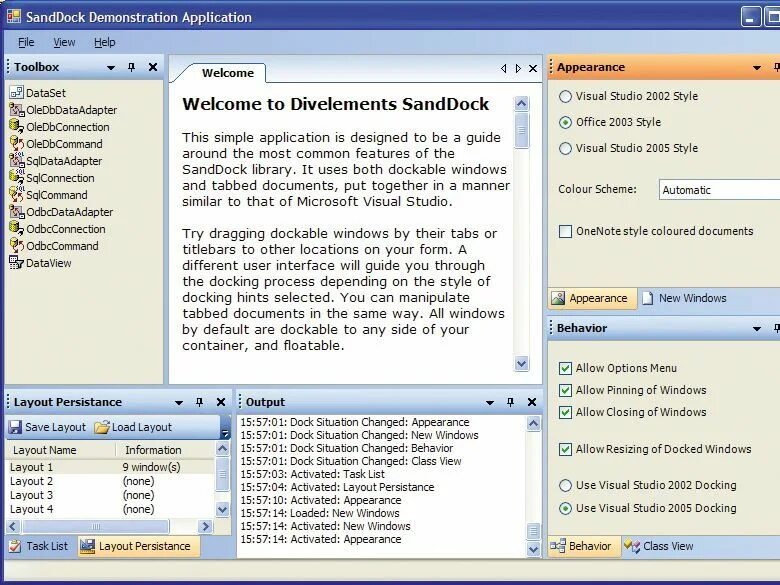780x585 pixels.
Task: Pin the Layout Persistance panel
Action: 199,402
